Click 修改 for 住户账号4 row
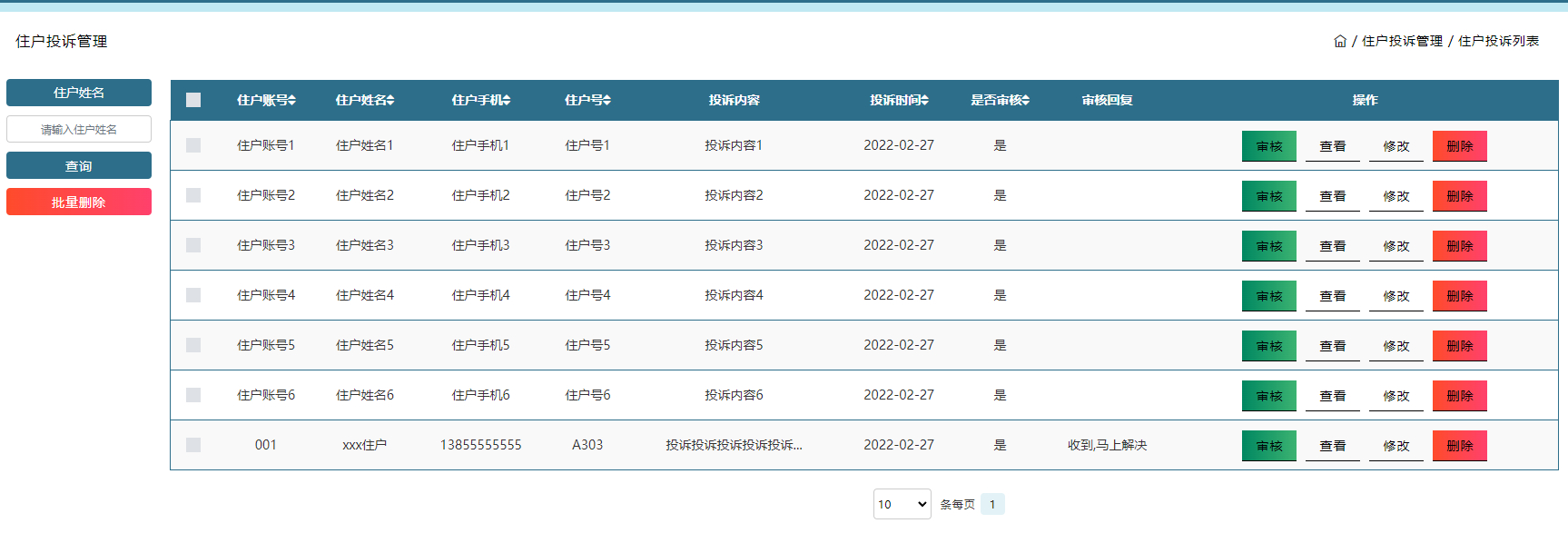 click(1396, 296)
